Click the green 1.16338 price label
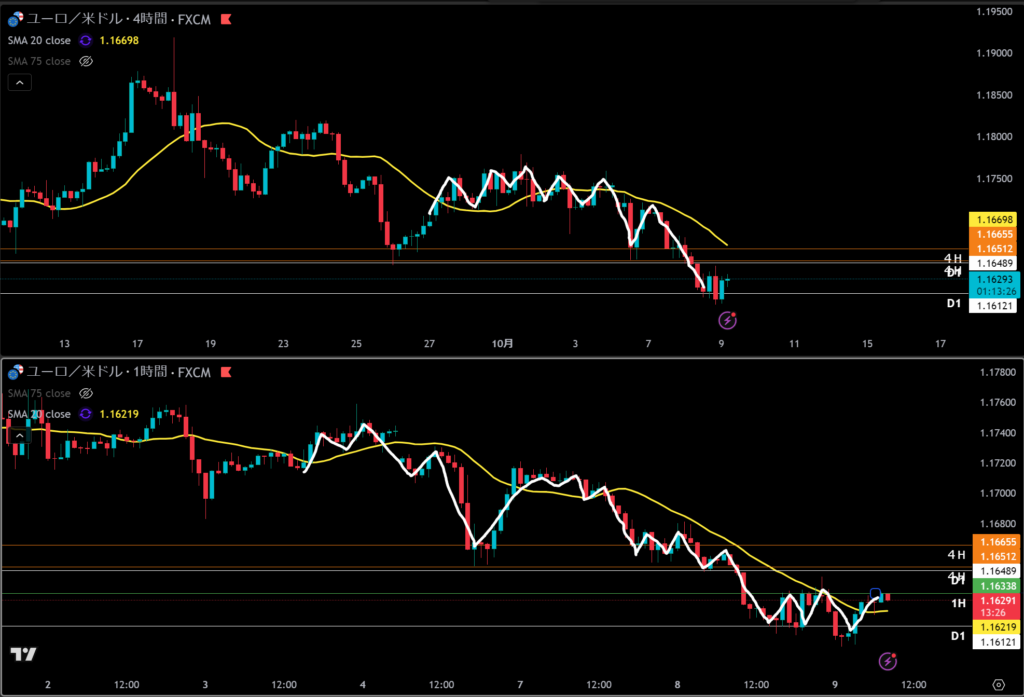The width and height of the screenshot is (1024, 697). 993,586
